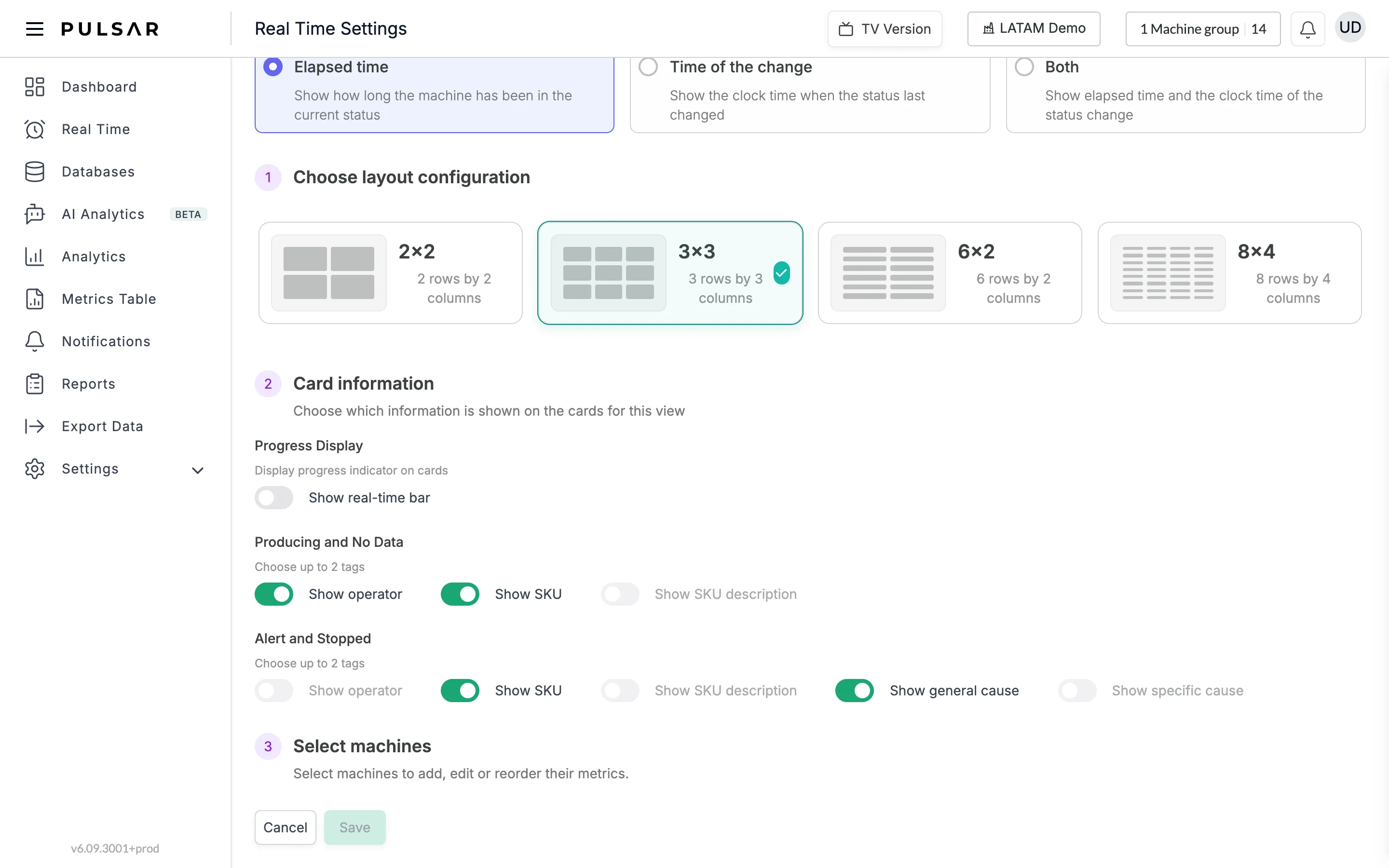Go to Real Time menu item

coord(115,129)
